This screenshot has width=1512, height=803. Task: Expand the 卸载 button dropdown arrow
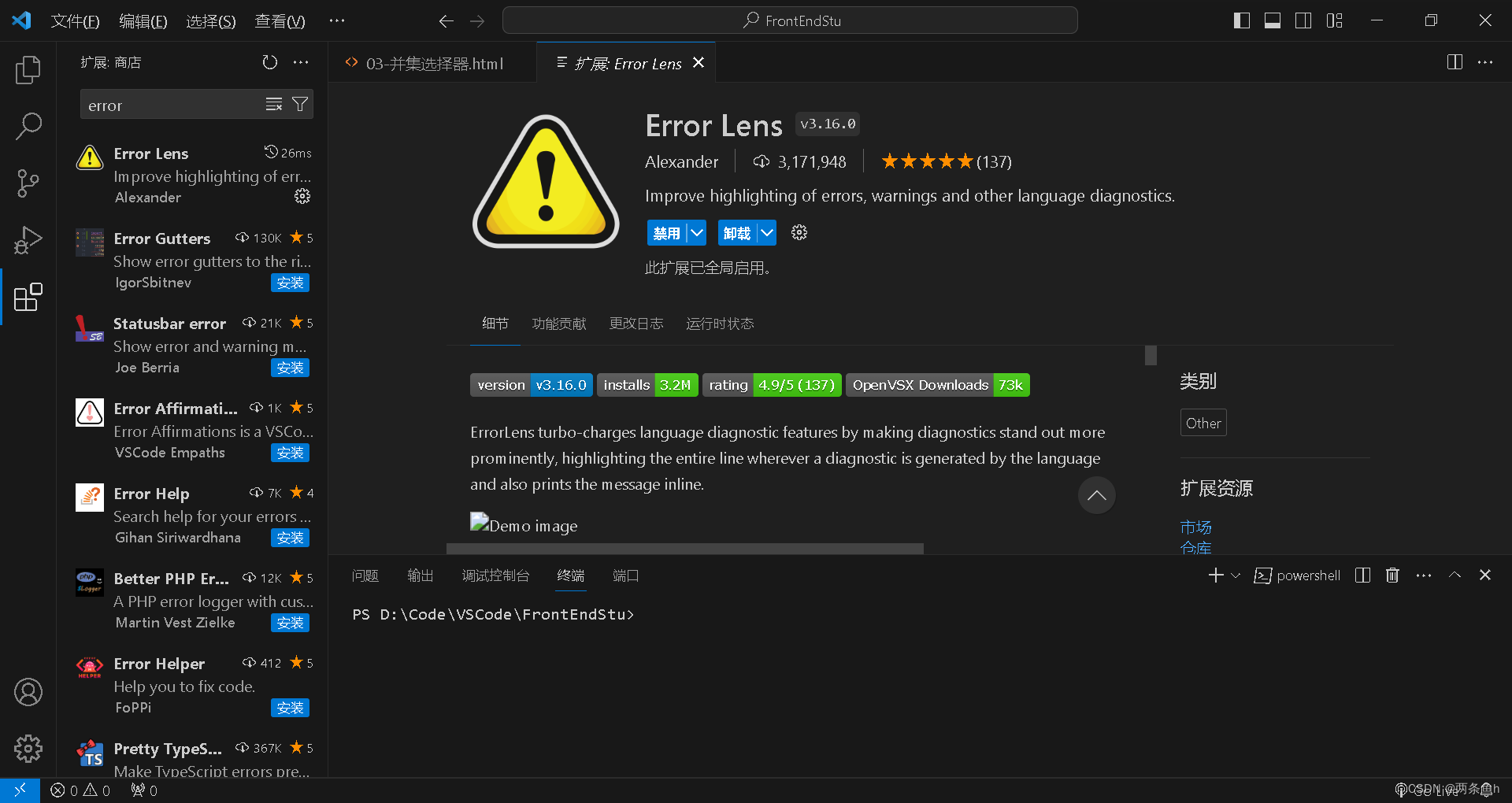(x=768, y=232)
